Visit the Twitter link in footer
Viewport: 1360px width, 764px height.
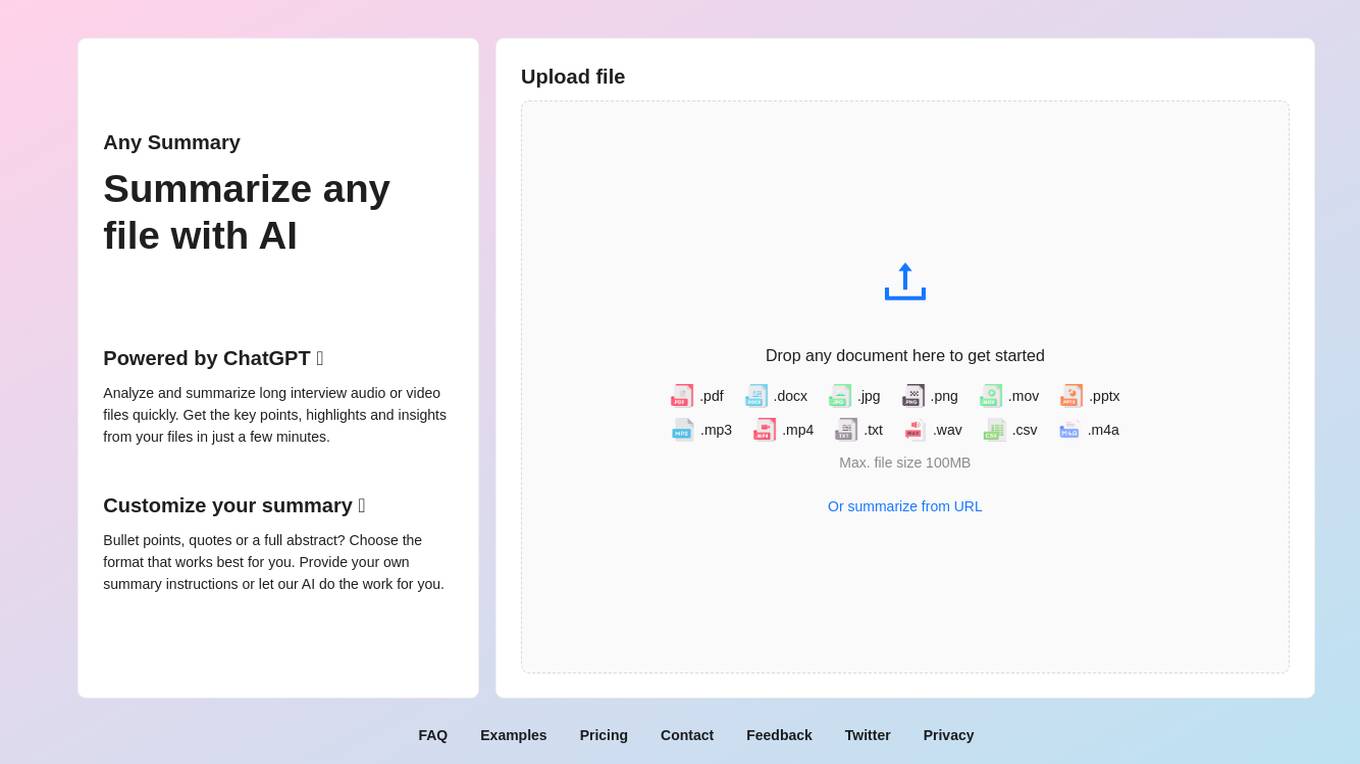tap(868, 735)
